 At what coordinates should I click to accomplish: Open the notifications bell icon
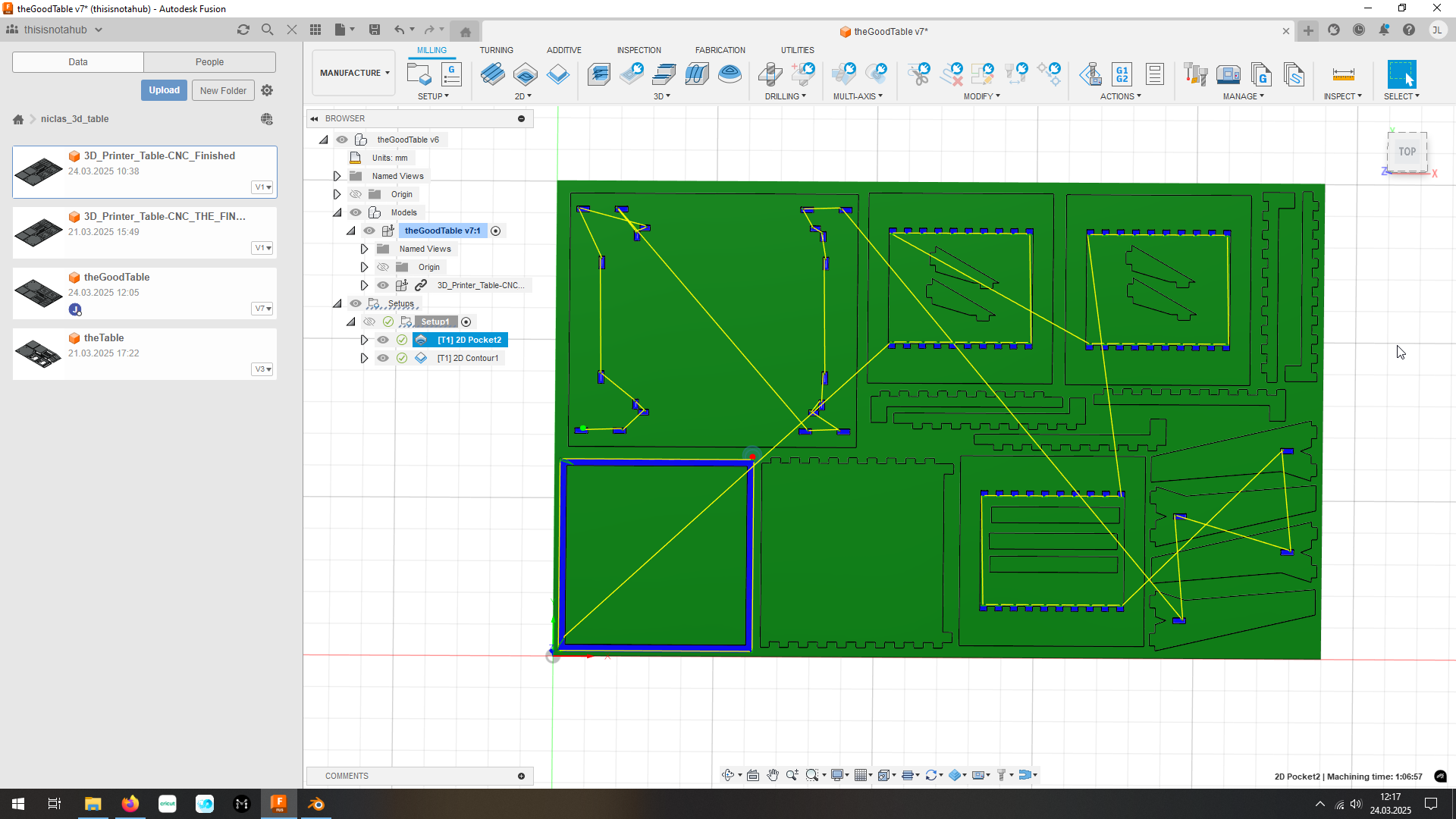click(x=1384, y=30)
